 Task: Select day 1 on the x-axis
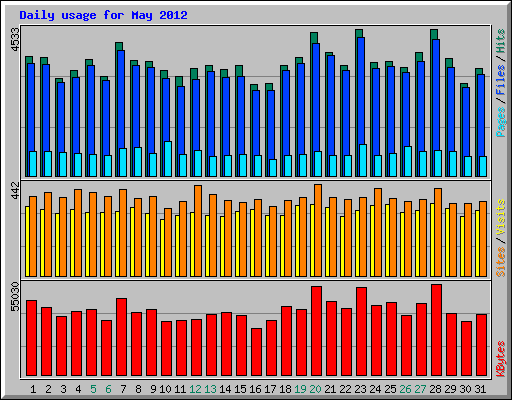[x=33, y=389]
